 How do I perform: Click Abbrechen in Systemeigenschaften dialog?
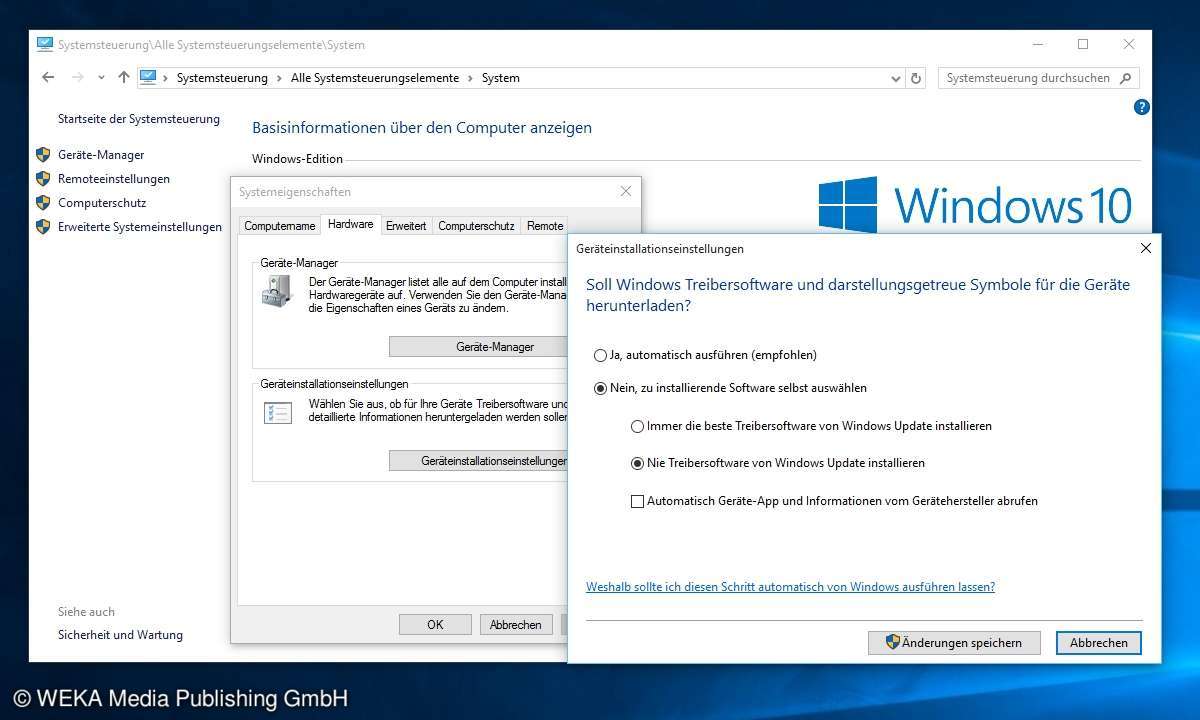click(x=516, y=624)
